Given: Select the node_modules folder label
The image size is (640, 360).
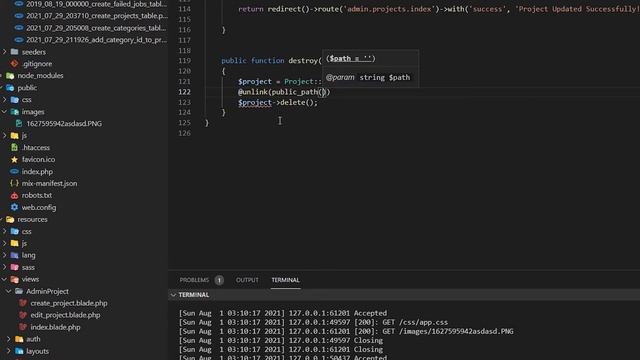Looking at the screenshot, I should (40, 76).
